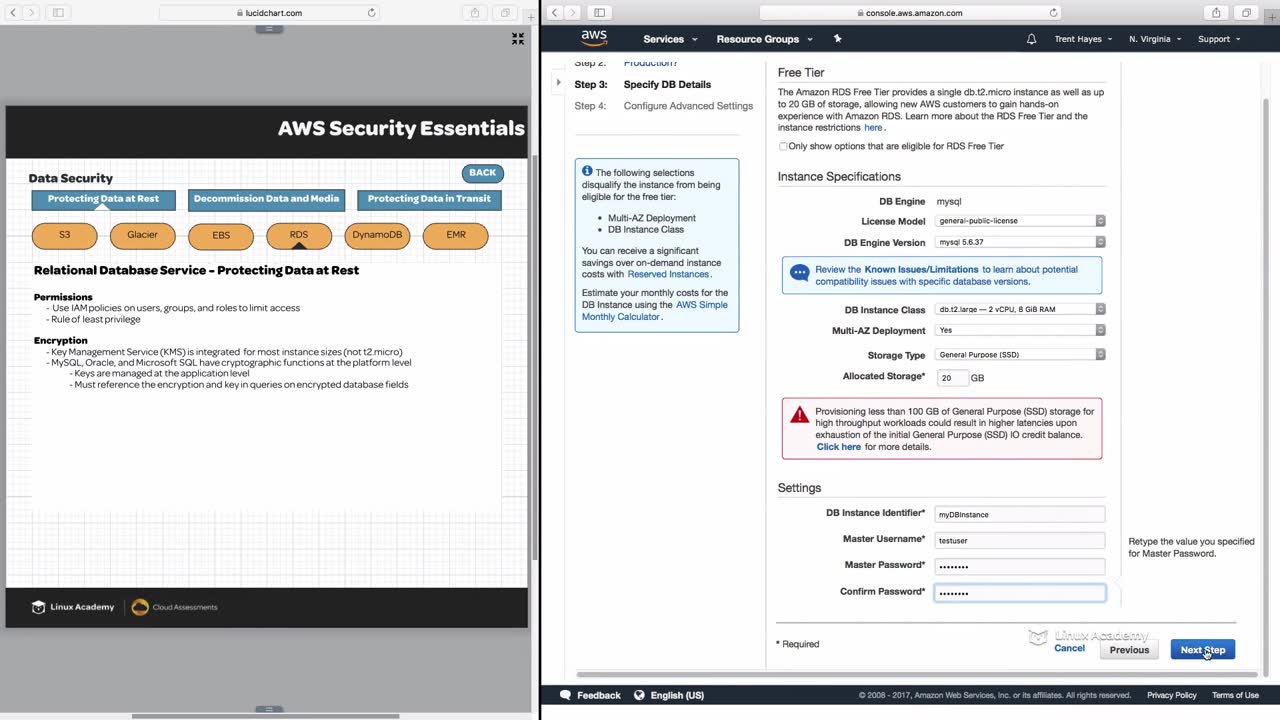Enable only RDS Free Tier eligible options
This screenshot has width=1280, height=720.
click(x=783, y=146)
